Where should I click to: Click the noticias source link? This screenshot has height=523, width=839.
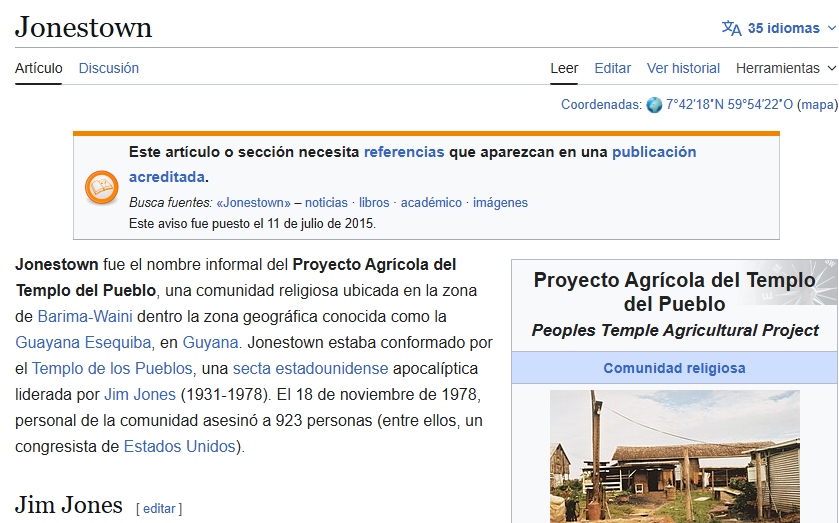point(326,202)
